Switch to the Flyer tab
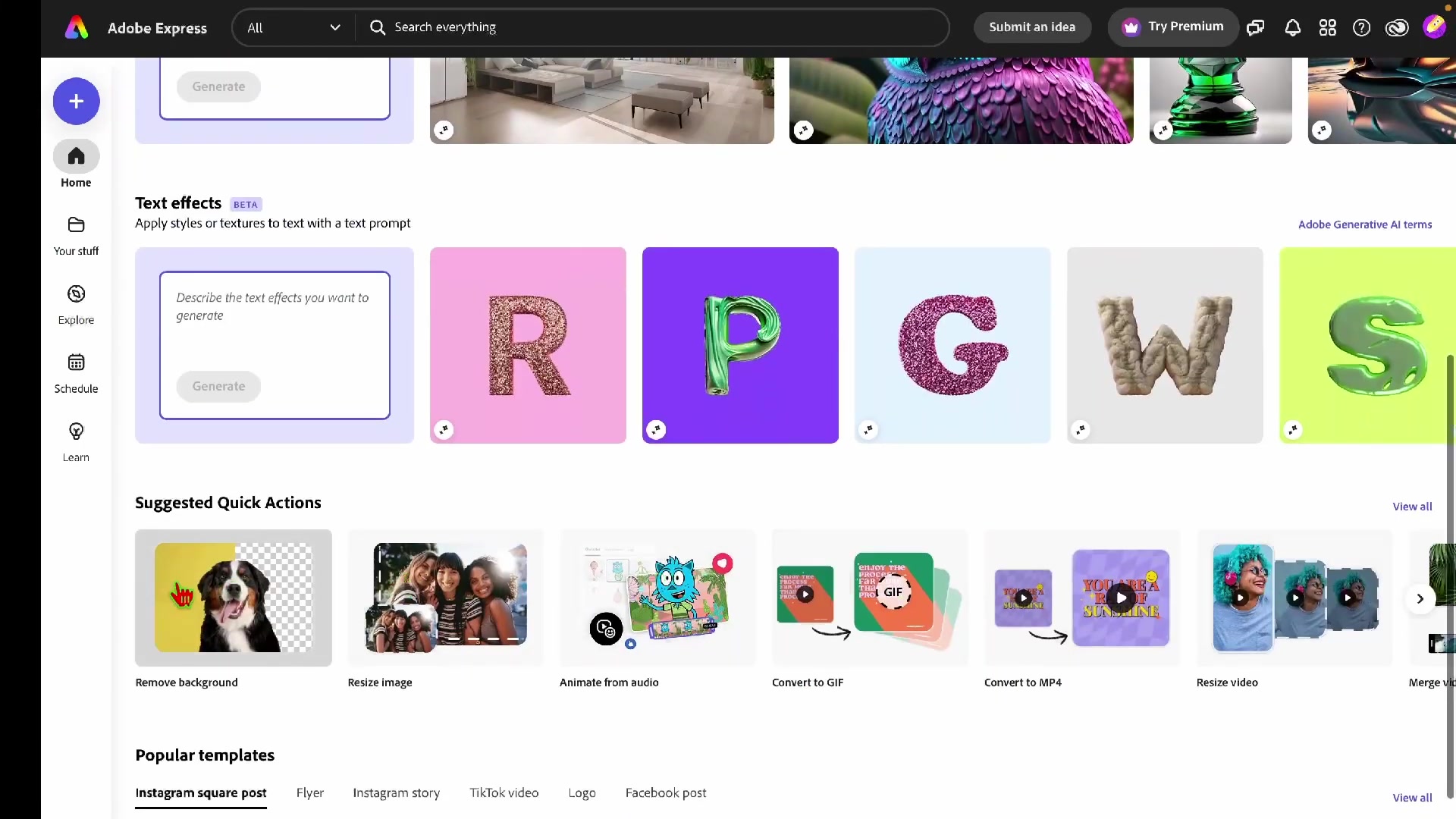1456x819 pixels. pos(309,792)
